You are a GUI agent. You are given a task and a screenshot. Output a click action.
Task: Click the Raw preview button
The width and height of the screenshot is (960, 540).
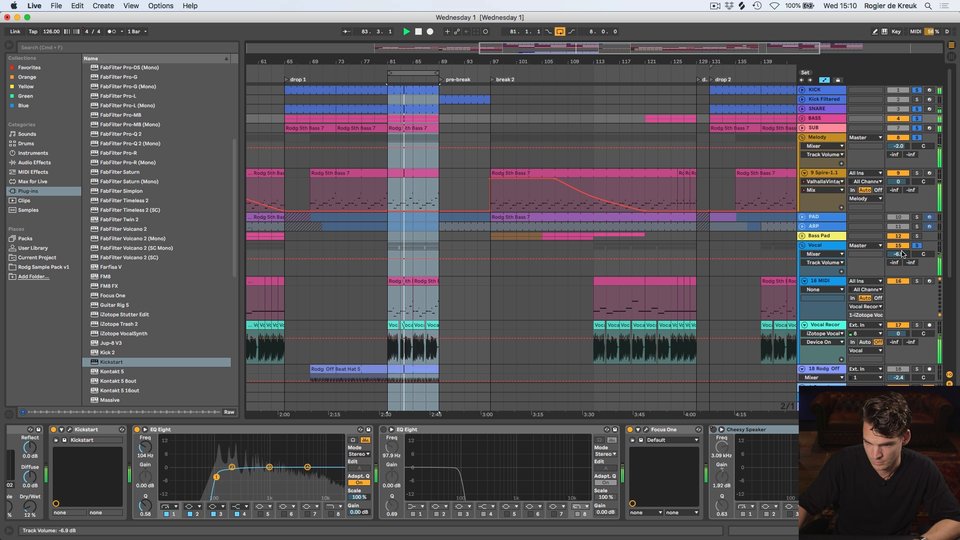[x=229, y=412]
